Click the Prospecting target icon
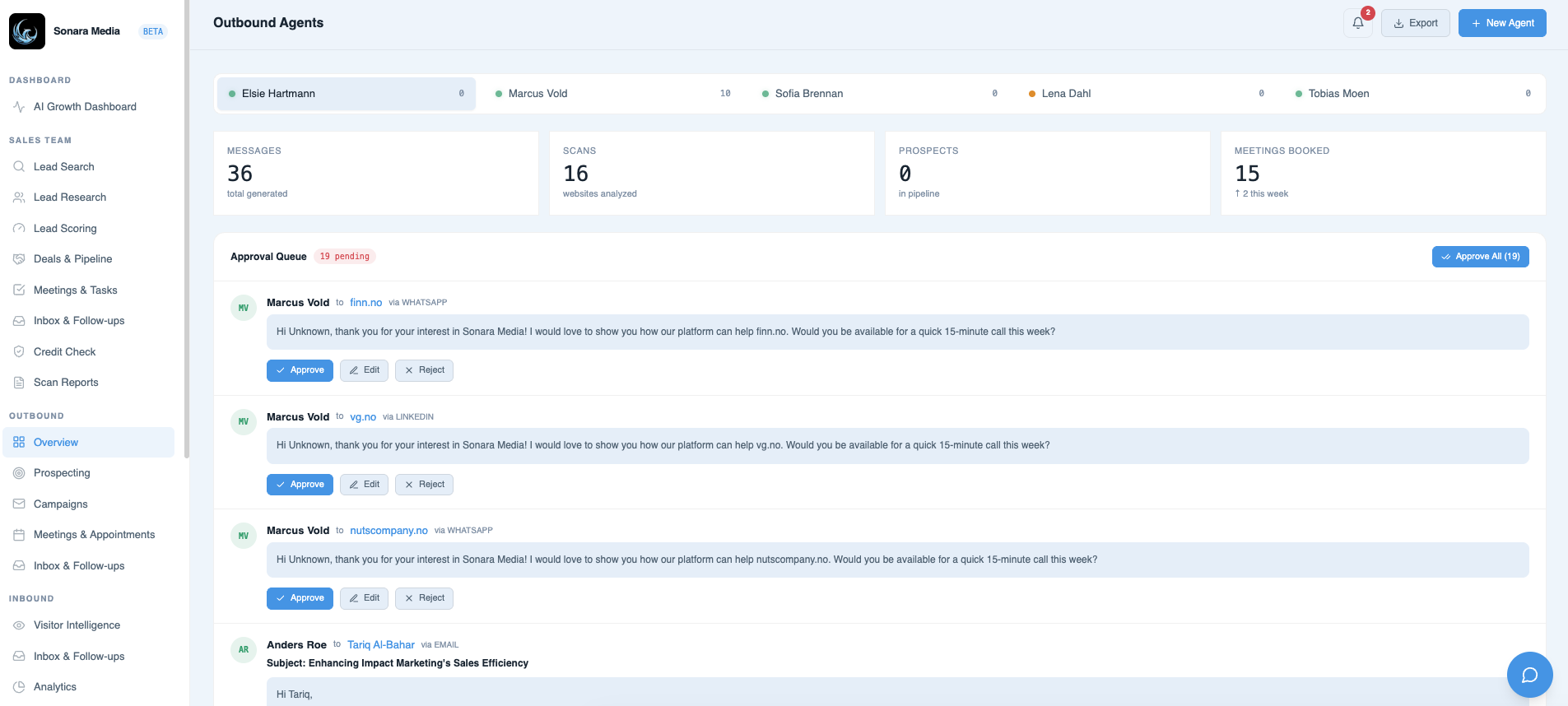This screenshot has width=1568, height=706. point(19,473)
